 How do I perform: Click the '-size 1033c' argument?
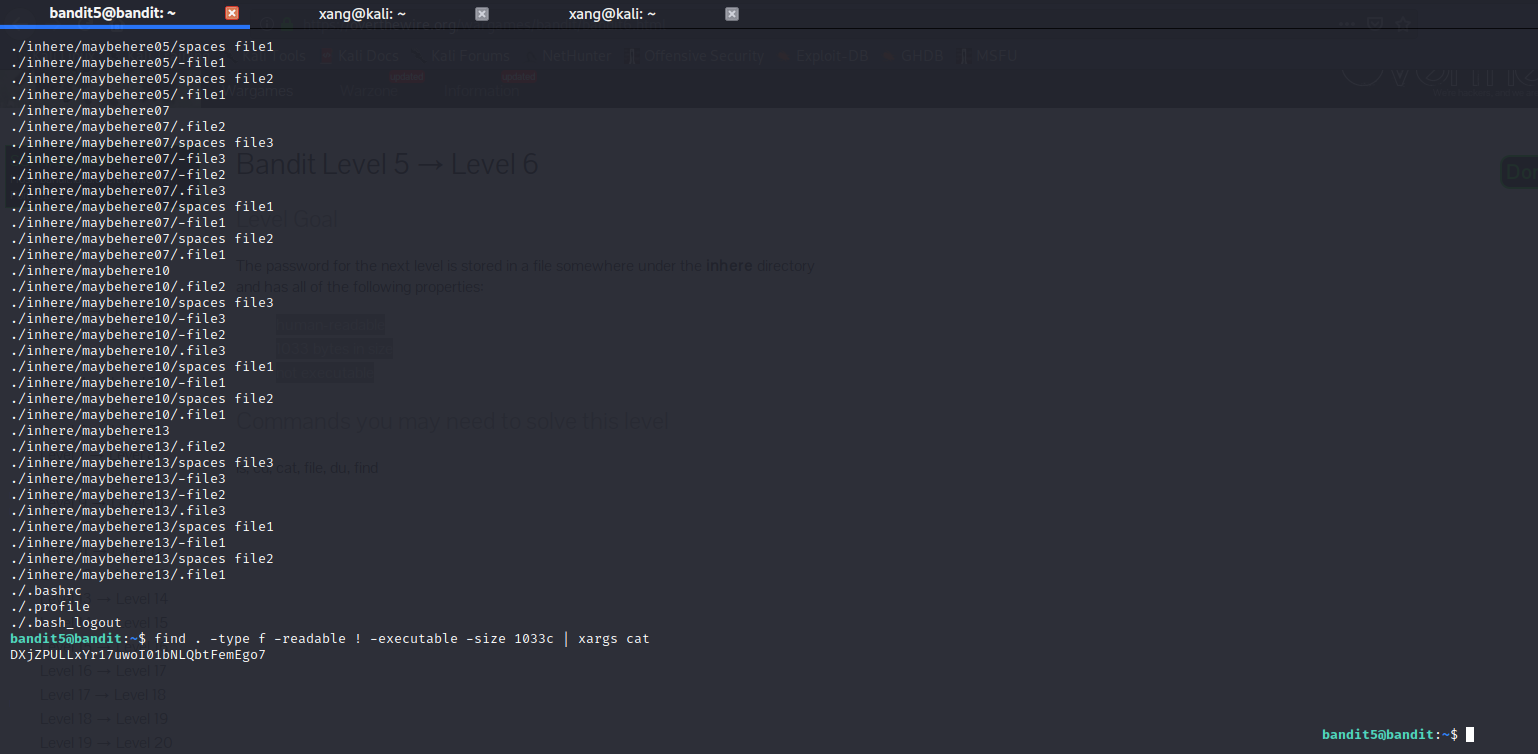click(x=504, y=638)
